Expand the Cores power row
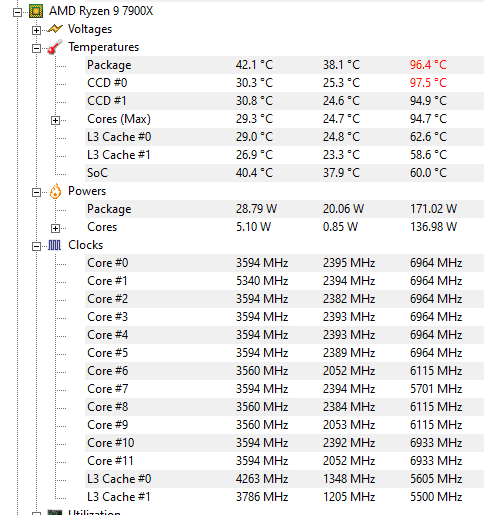484x515 pixels. pos(55,229)
